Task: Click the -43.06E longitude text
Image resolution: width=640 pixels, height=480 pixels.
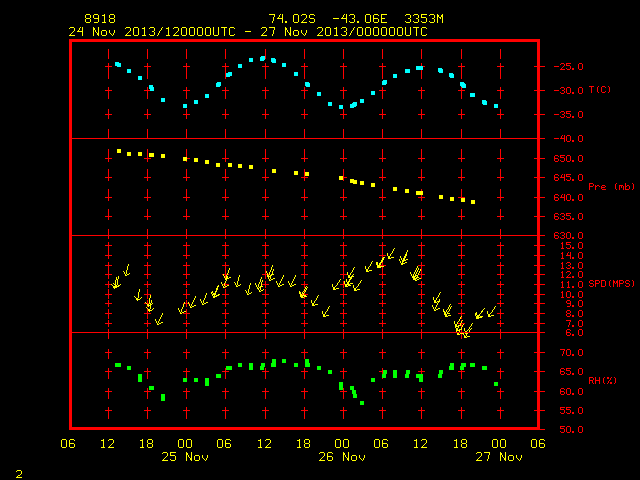Action: (360, 19)
